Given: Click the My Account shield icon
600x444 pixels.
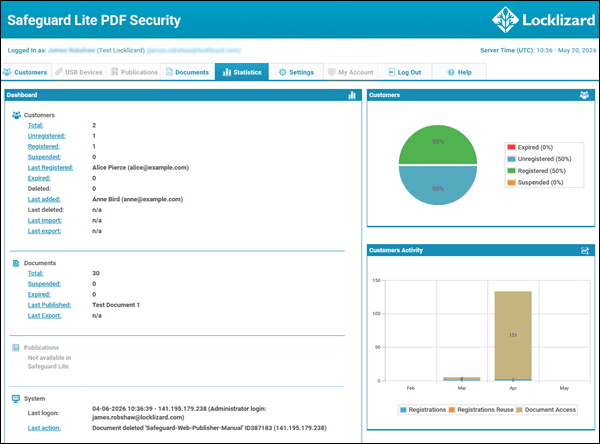Looking at the screenshot, I should tap(332, 72).
